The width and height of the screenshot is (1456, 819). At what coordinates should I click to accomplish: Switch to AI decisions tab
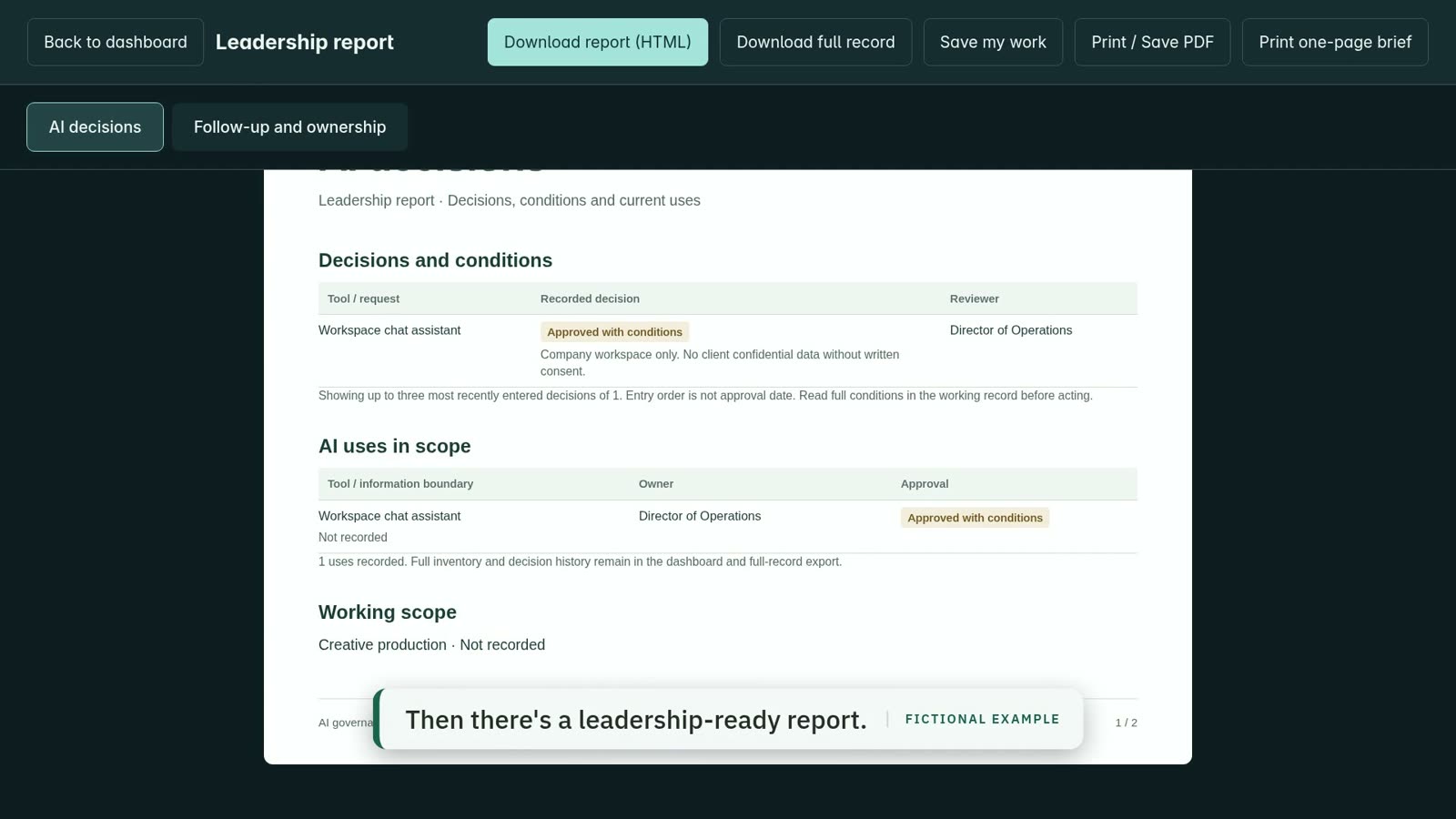[95, 126]
